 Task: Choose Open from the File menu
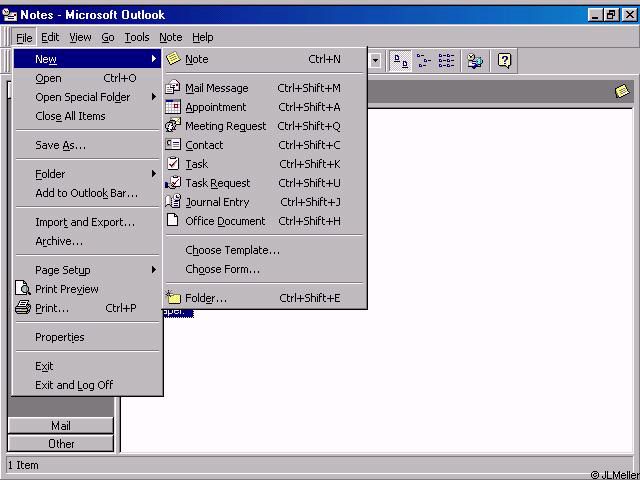(87, 78)
